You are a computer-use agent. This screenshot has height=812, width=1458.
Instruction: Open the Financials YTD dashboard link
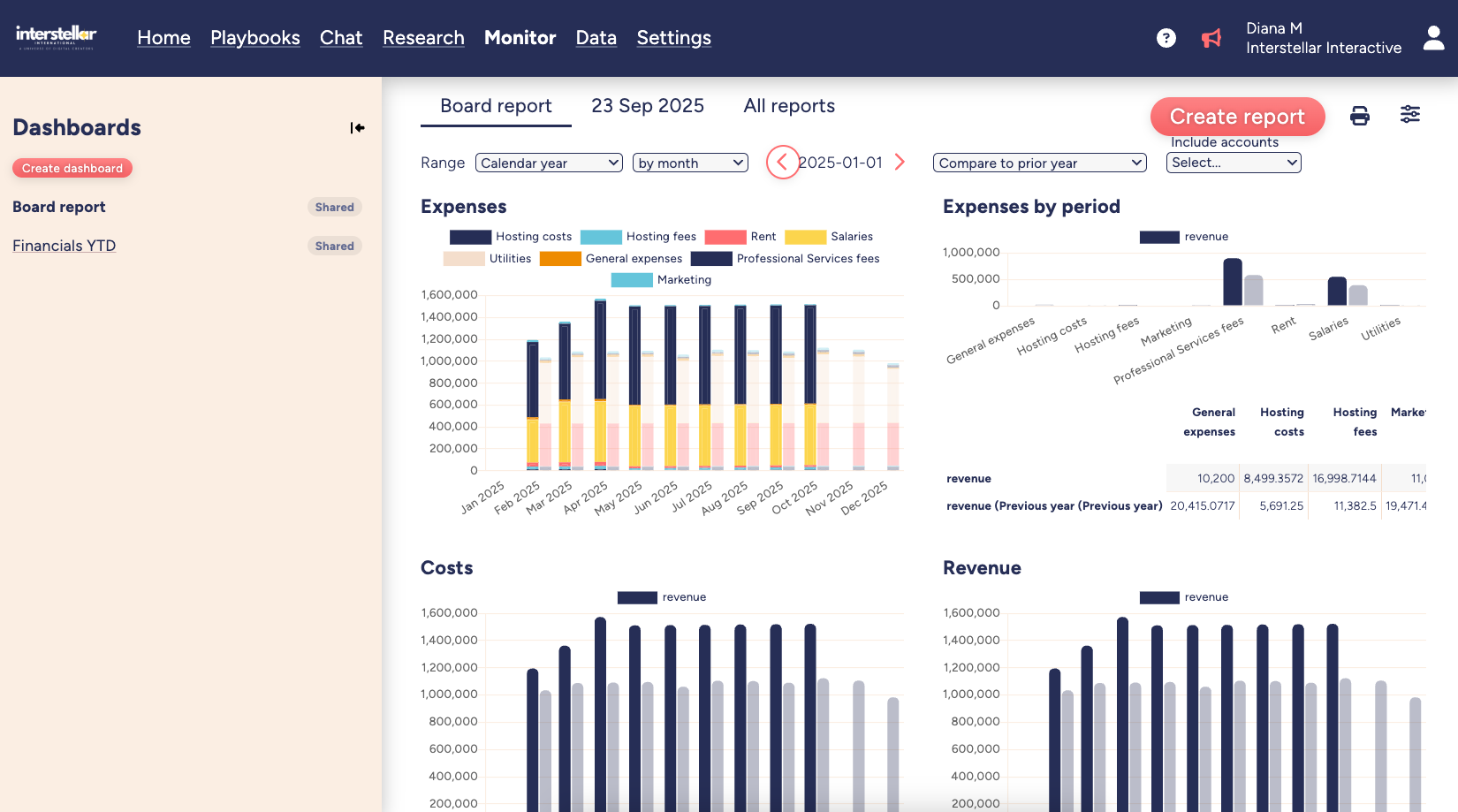64,246
